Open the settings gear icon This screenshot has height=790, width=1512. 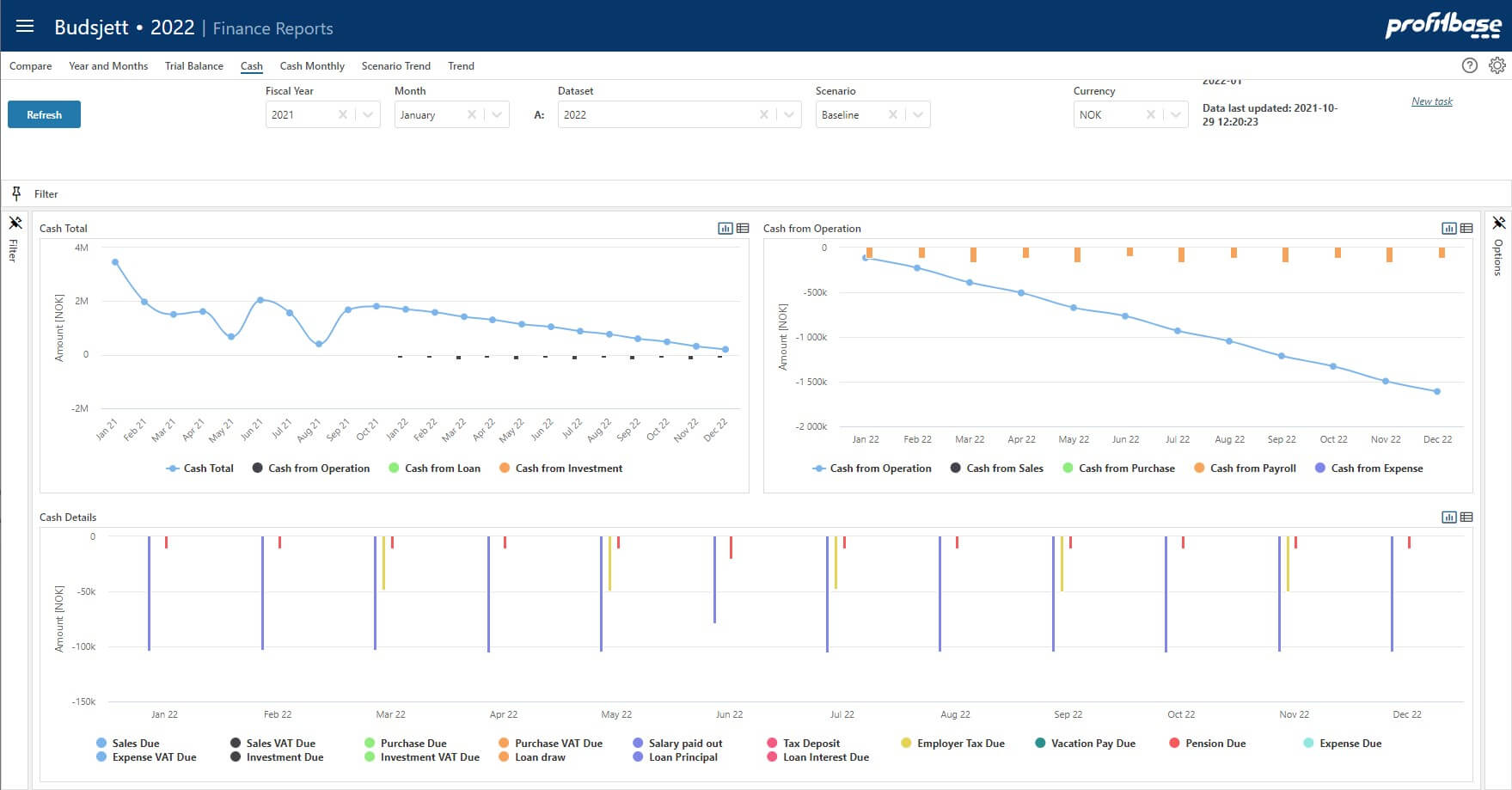tap(1497, 65)
